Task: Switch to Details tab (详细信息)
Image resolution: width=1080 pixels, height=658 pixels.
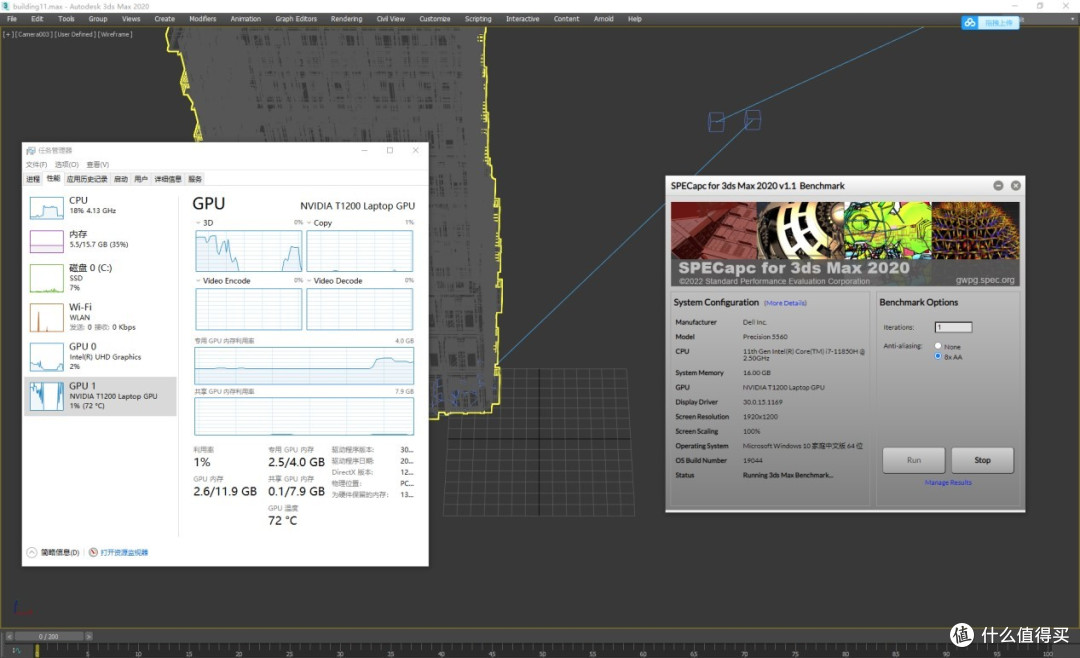Action: [167, 179]
